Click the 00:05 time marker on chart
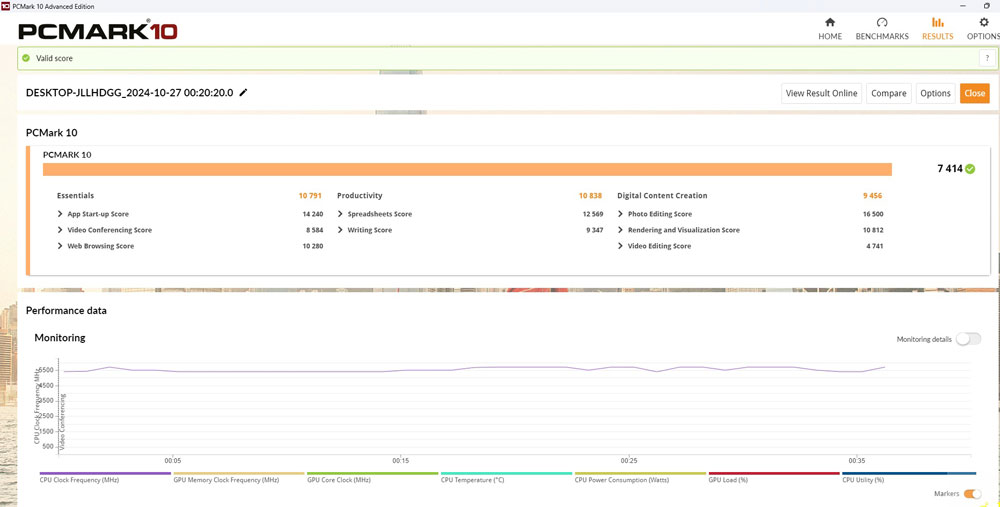The width and height of the screenshot is (1000, 507). click(173, 460)
